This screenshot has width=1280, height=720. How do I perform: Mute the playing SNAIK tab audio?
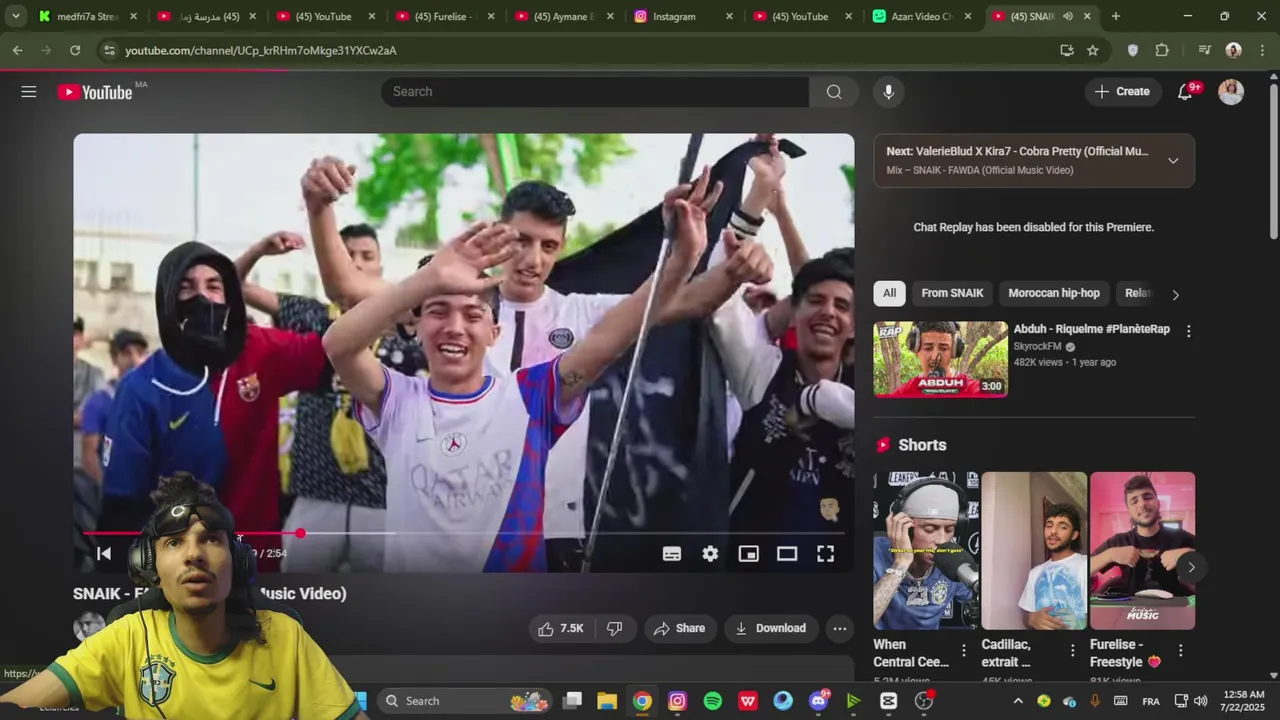click(x=1068, y=16)
